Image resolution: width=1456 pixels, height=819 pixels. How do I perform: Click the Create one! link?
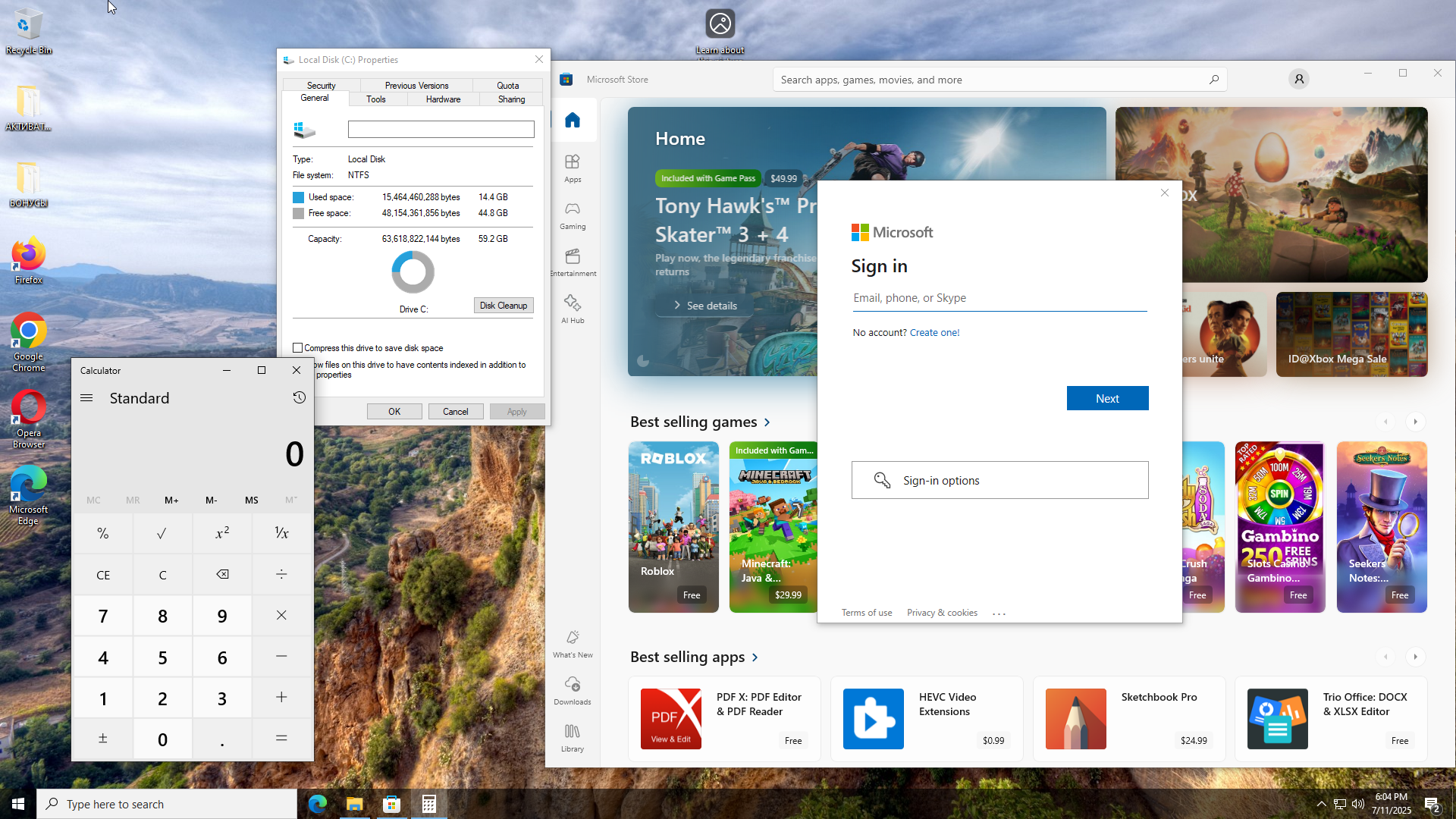(x=934, y=333)
